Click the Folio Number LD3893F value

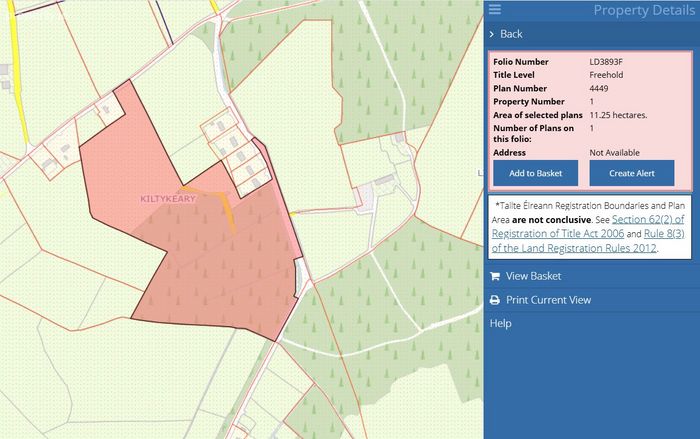point(606,62)
